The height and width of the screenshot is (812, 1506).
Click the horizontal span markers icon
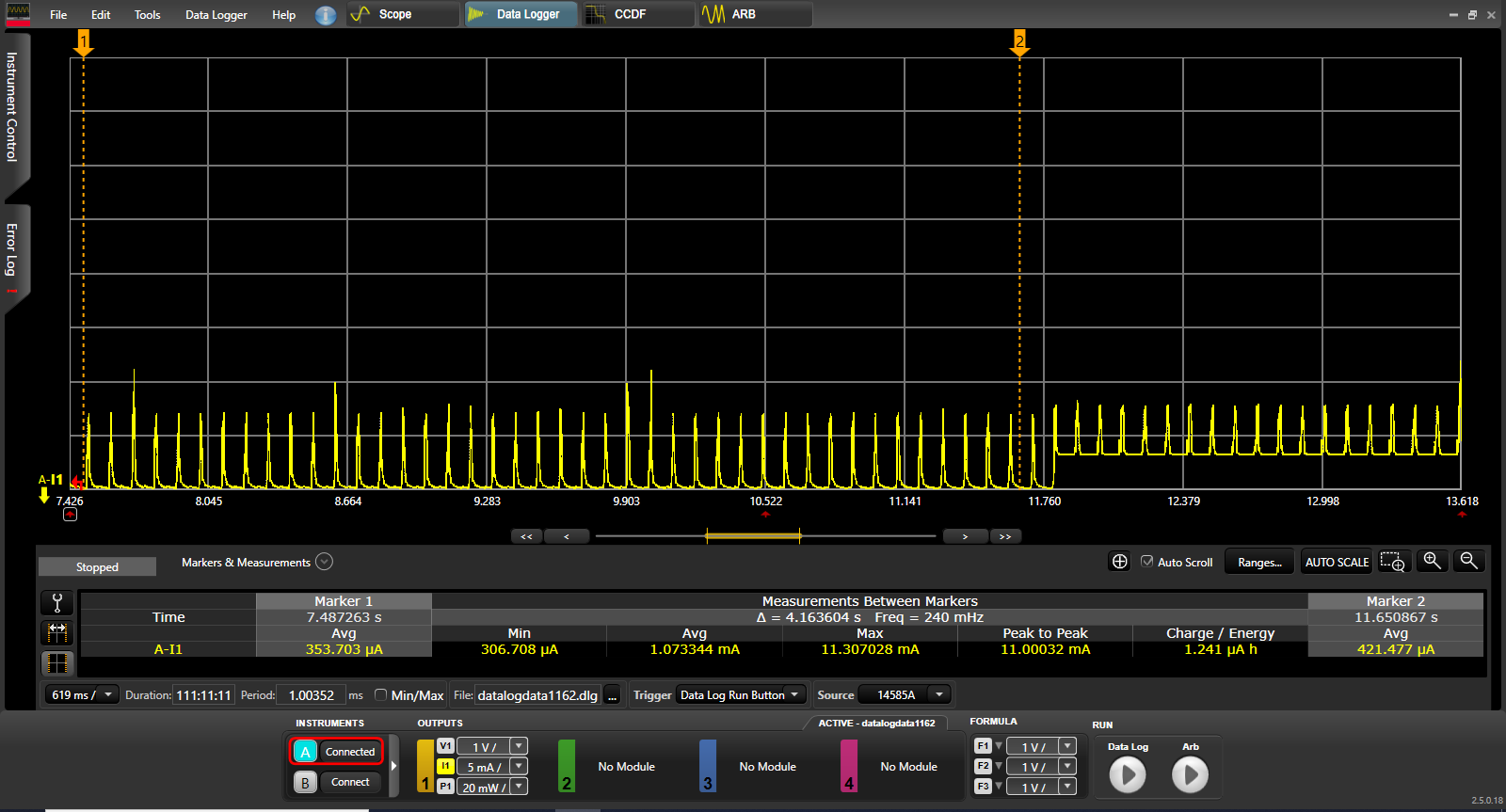click(57, 632)
